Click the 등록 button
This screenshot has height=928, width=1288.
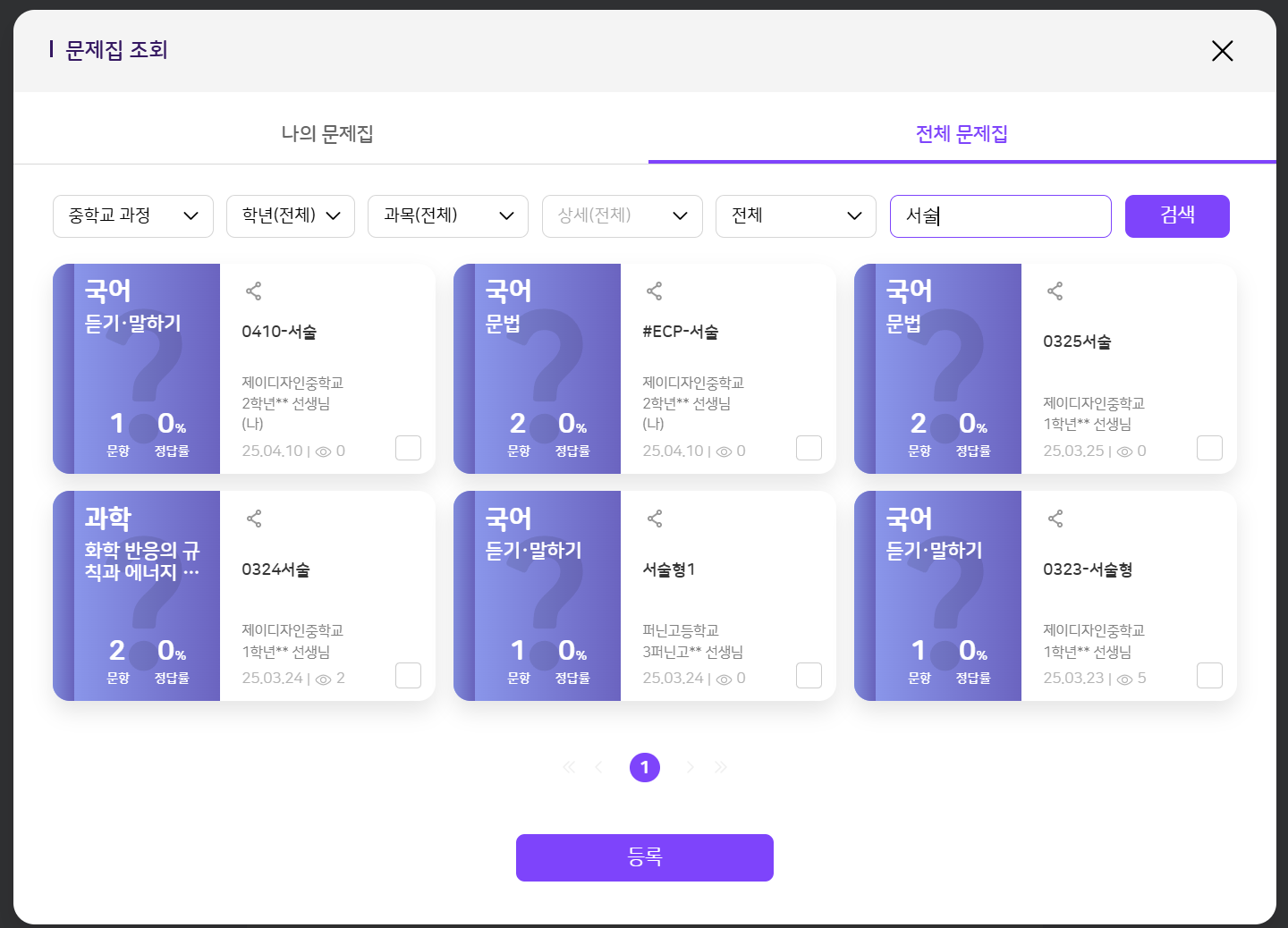click(644, 857)
